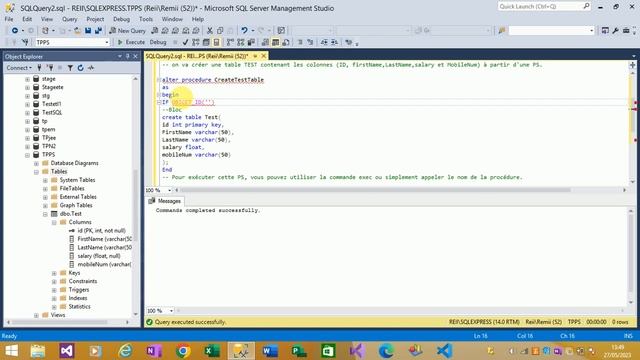
Task: Click the Refresh icon in Object Explorer
Action: point(80,68)
